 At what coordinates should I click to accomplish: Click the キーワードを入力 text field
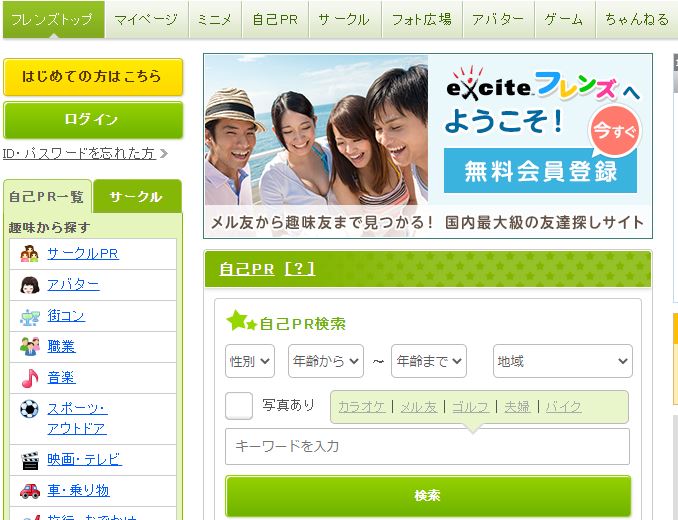(428, 446)
